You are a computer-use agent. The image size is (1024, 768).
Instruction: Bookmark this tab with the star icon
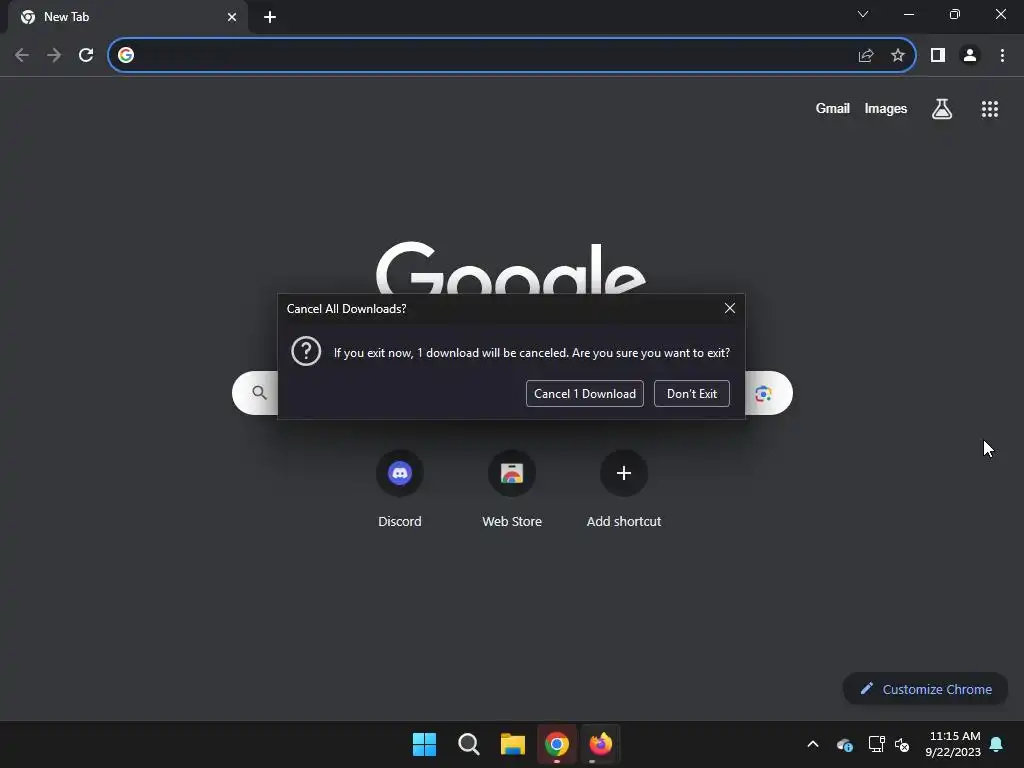click(x=898, y=56)
